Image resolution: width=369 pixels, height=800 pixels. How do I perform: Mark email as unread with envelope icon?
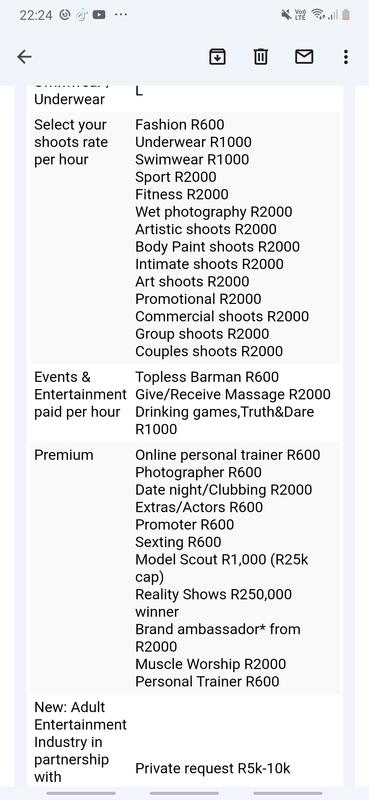click(x=304, y=57)
